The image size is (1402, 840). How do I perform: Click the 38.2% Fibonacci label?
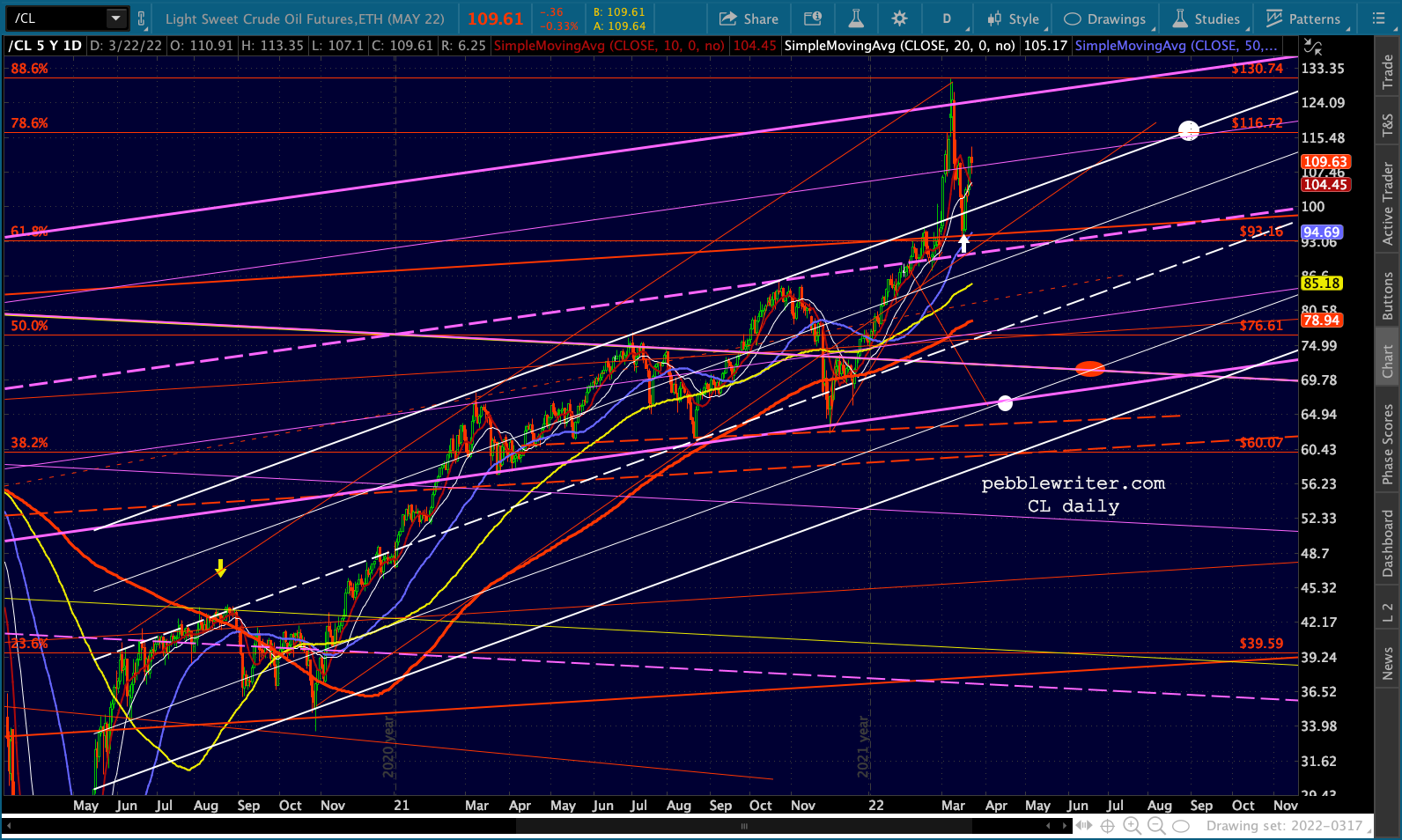[x=29, y=443]
